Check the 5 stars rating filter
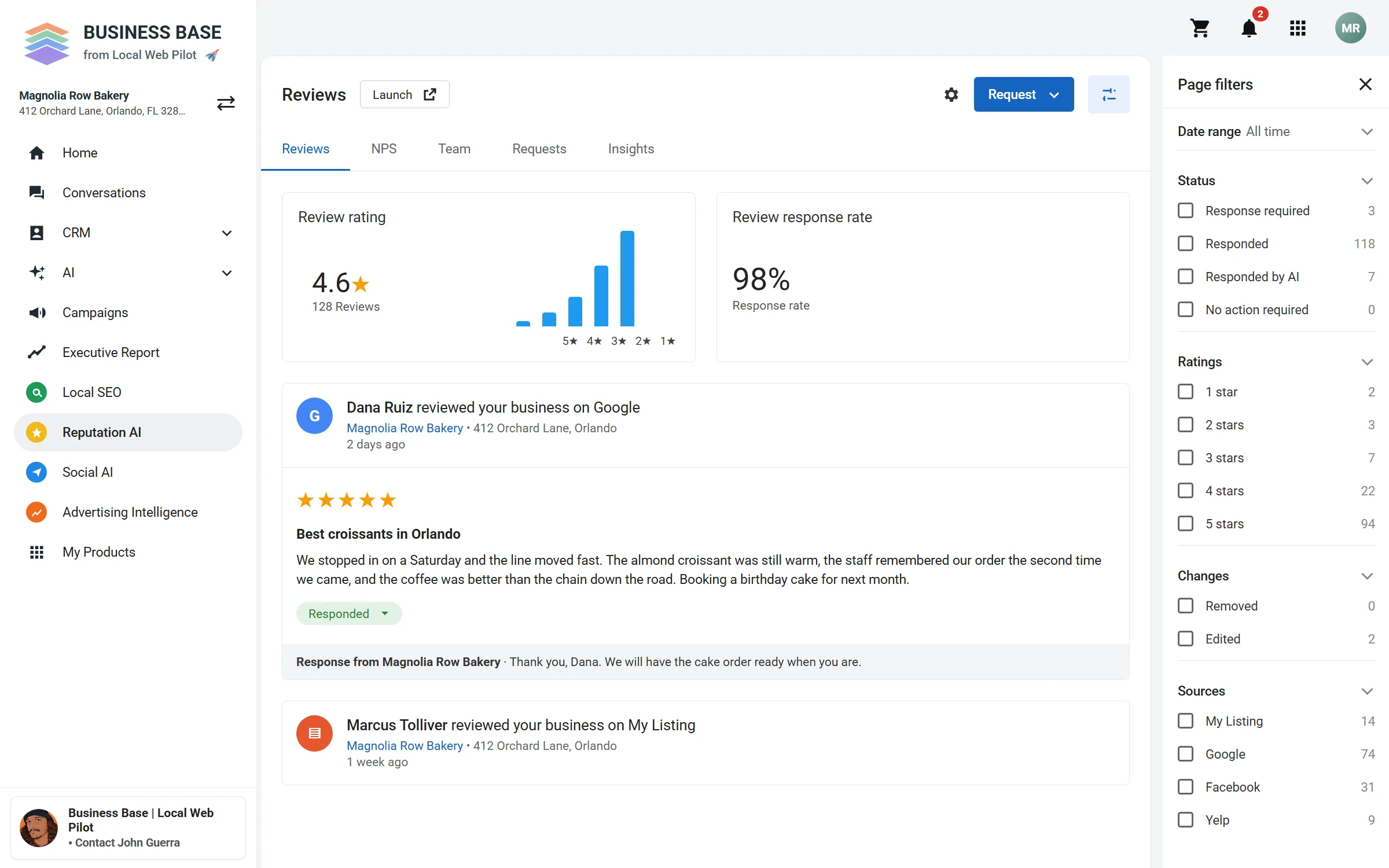The width and height of the screenshot is (1389, 868). point(1185,524)
